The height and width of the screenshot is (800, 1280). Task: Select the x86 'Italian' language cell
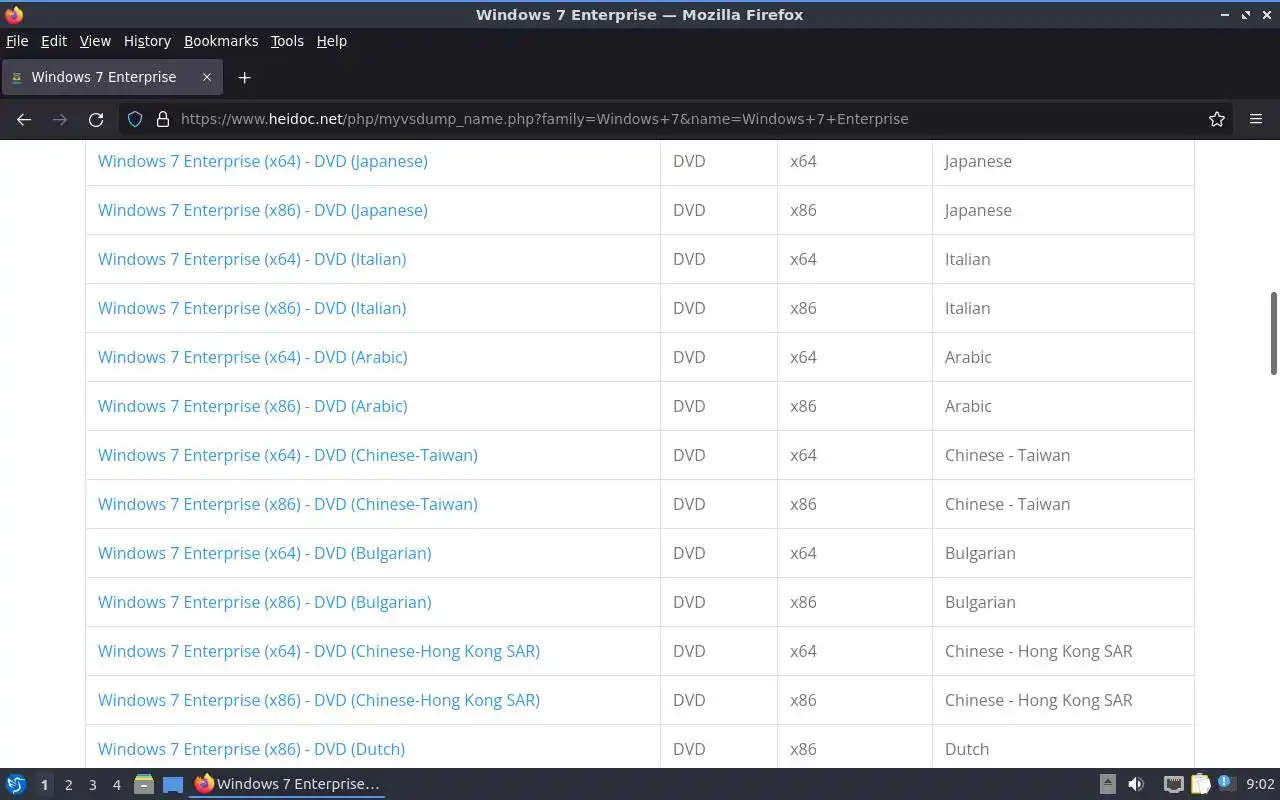tap(1063, 308)
